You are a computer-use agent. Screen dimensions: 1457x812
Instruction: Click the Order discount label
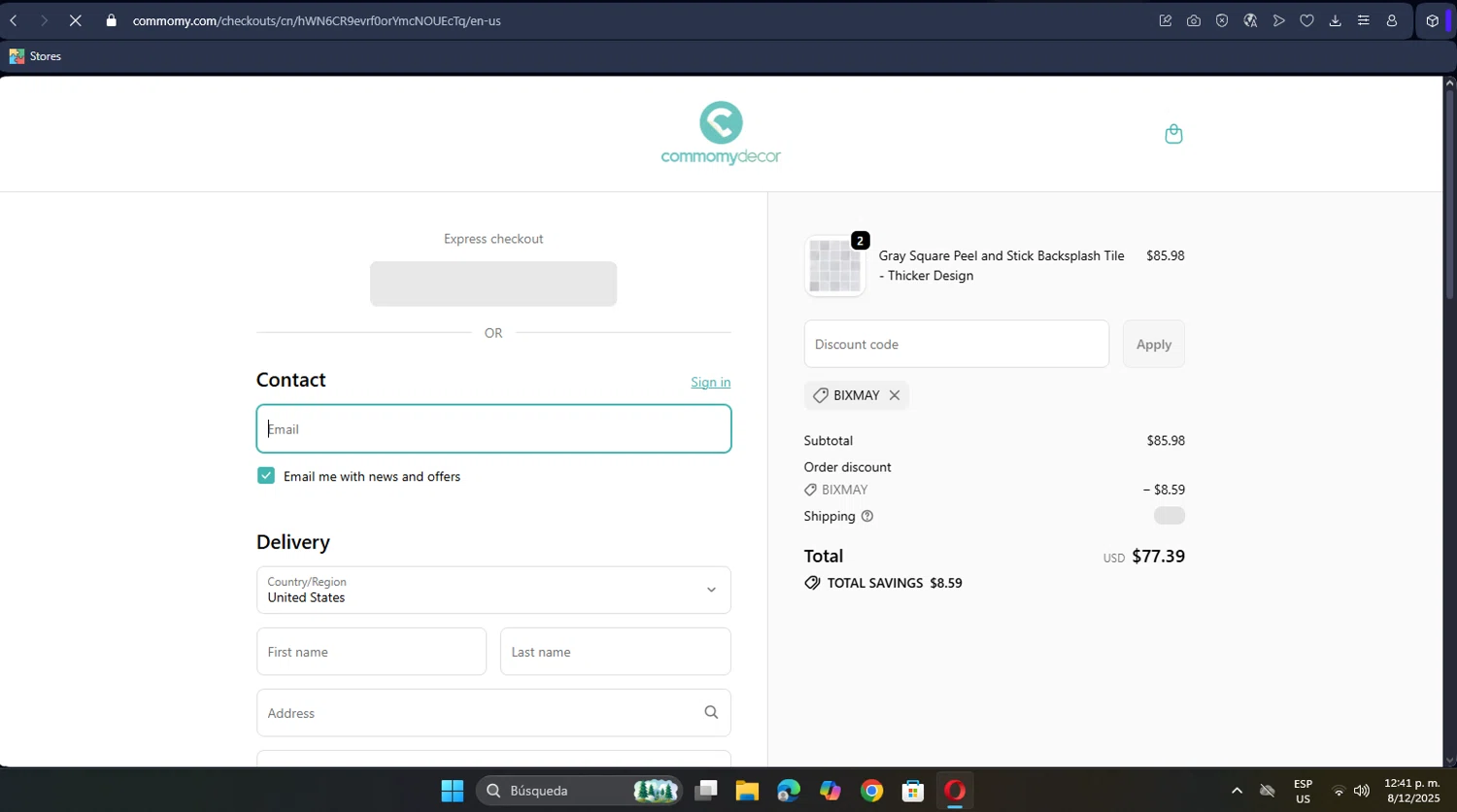847,467
